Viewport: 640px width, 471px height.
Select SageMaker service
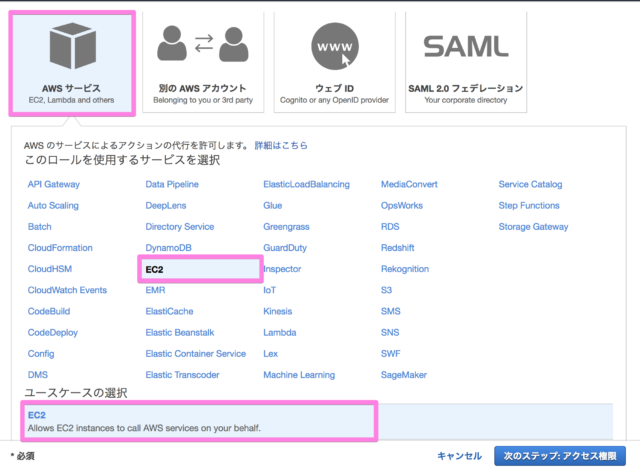pos(404,375)
